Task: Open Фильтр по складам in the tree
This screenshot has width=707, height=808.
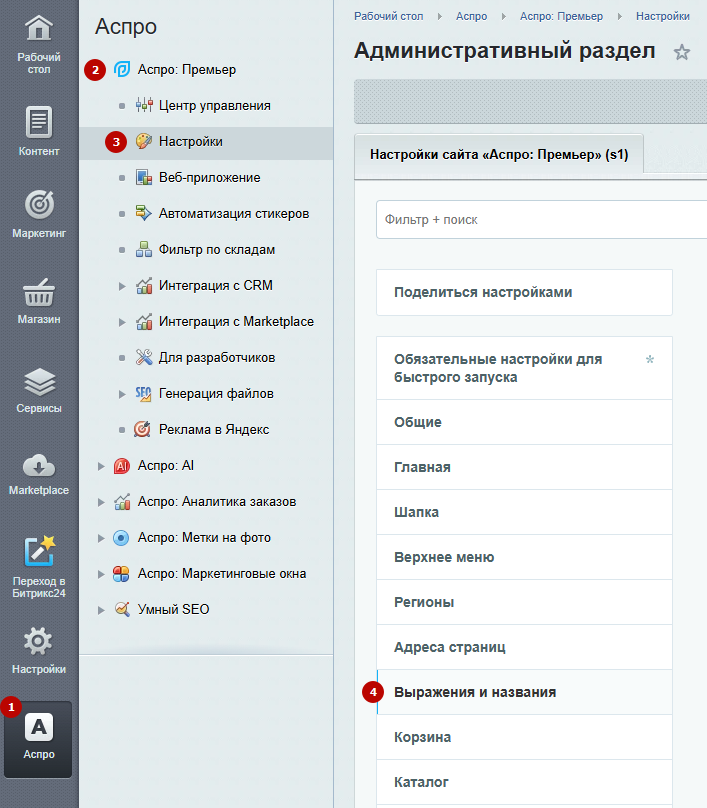Action: click(206, 249)
